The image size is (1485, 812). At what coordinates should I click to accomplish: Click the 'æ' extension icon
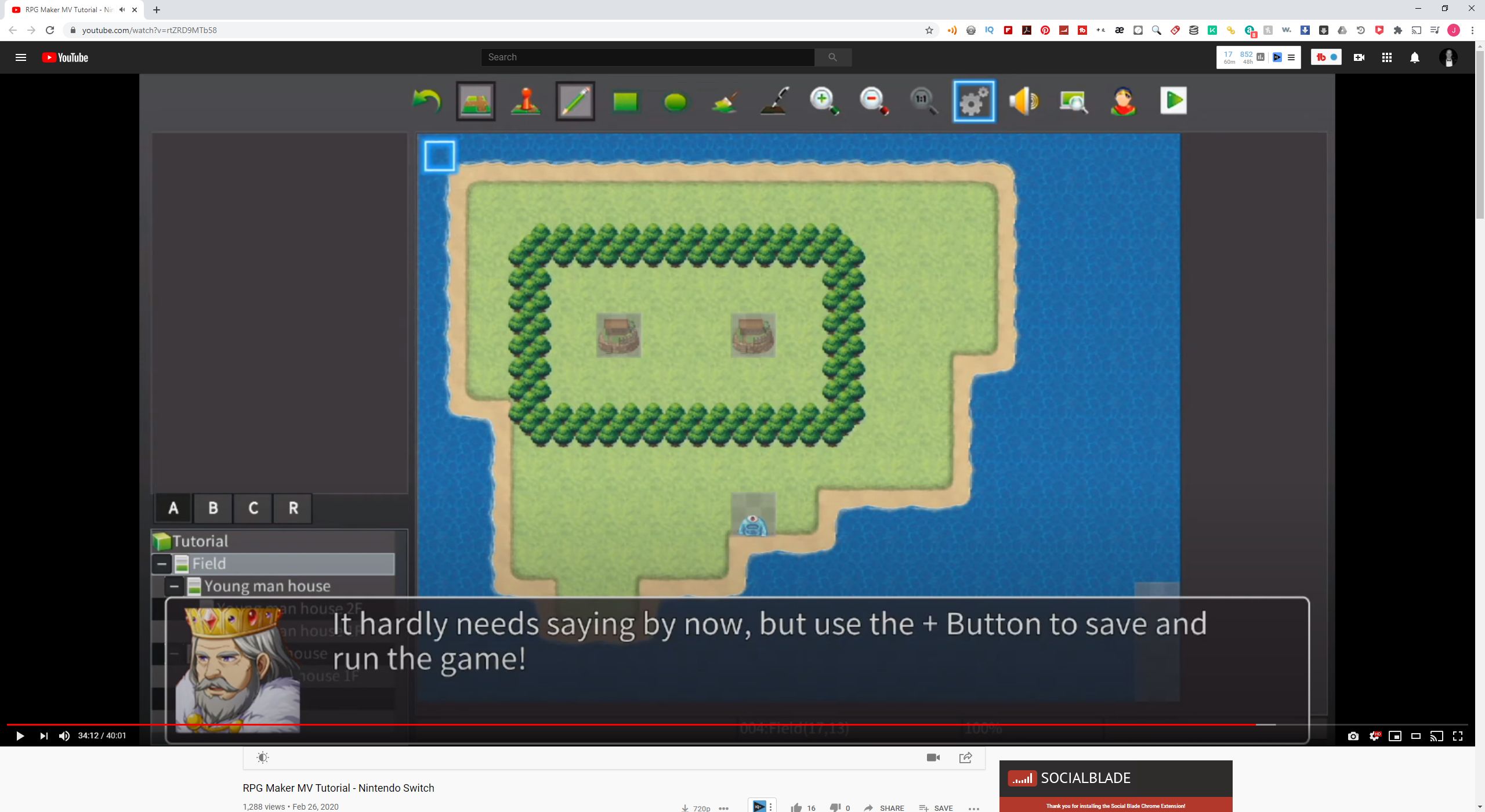(x=1120, y=30)
